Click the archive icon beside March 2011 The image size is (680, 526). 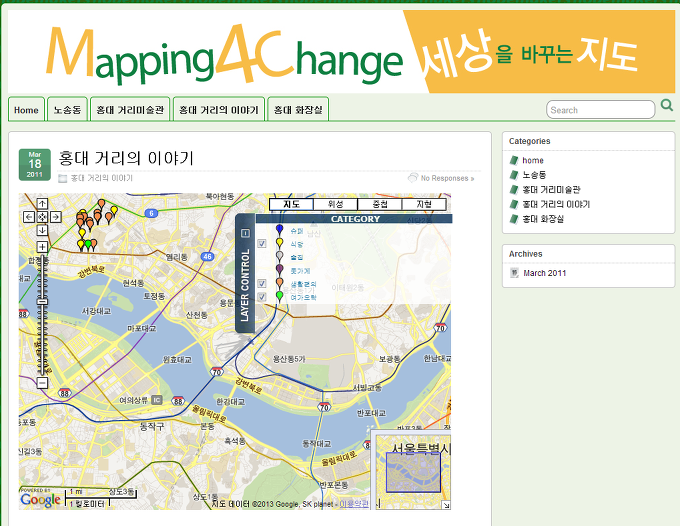(x=514, y=273)
